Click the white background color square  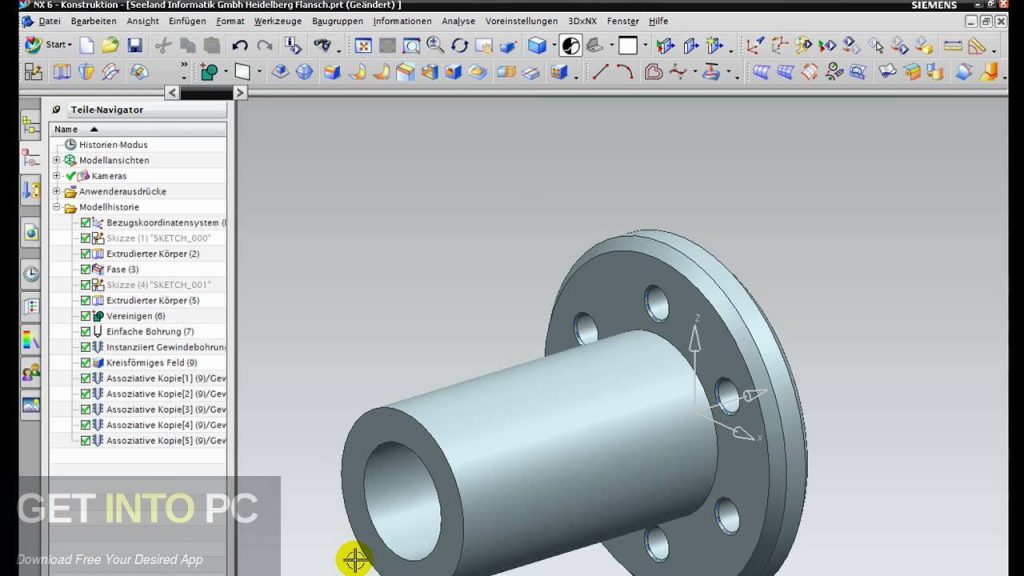628,45
